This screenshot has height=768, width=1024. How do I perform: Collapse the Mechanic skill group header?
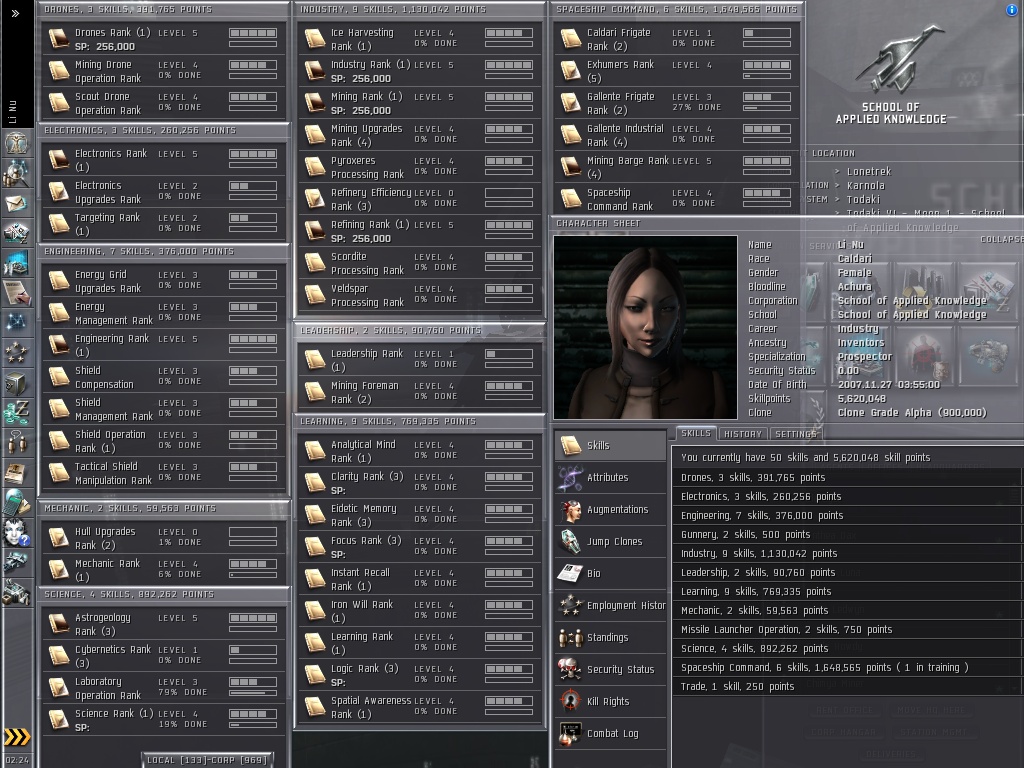pos(163,508)
